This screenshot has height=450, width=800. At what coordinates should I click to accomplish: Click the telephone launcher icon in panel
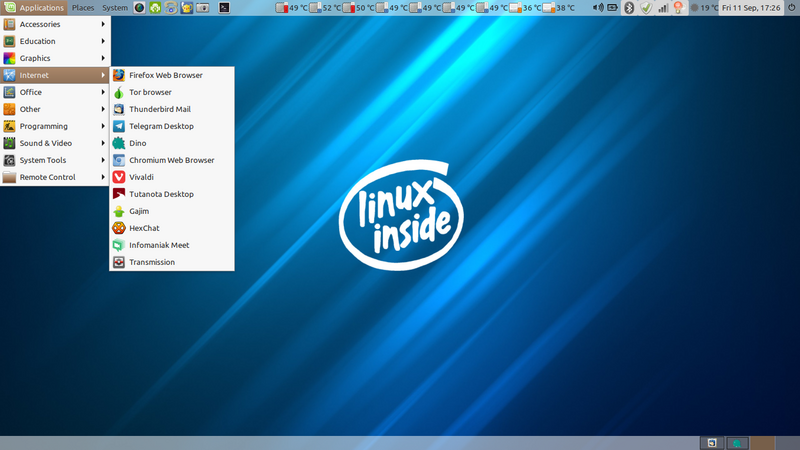coord(171,8)
